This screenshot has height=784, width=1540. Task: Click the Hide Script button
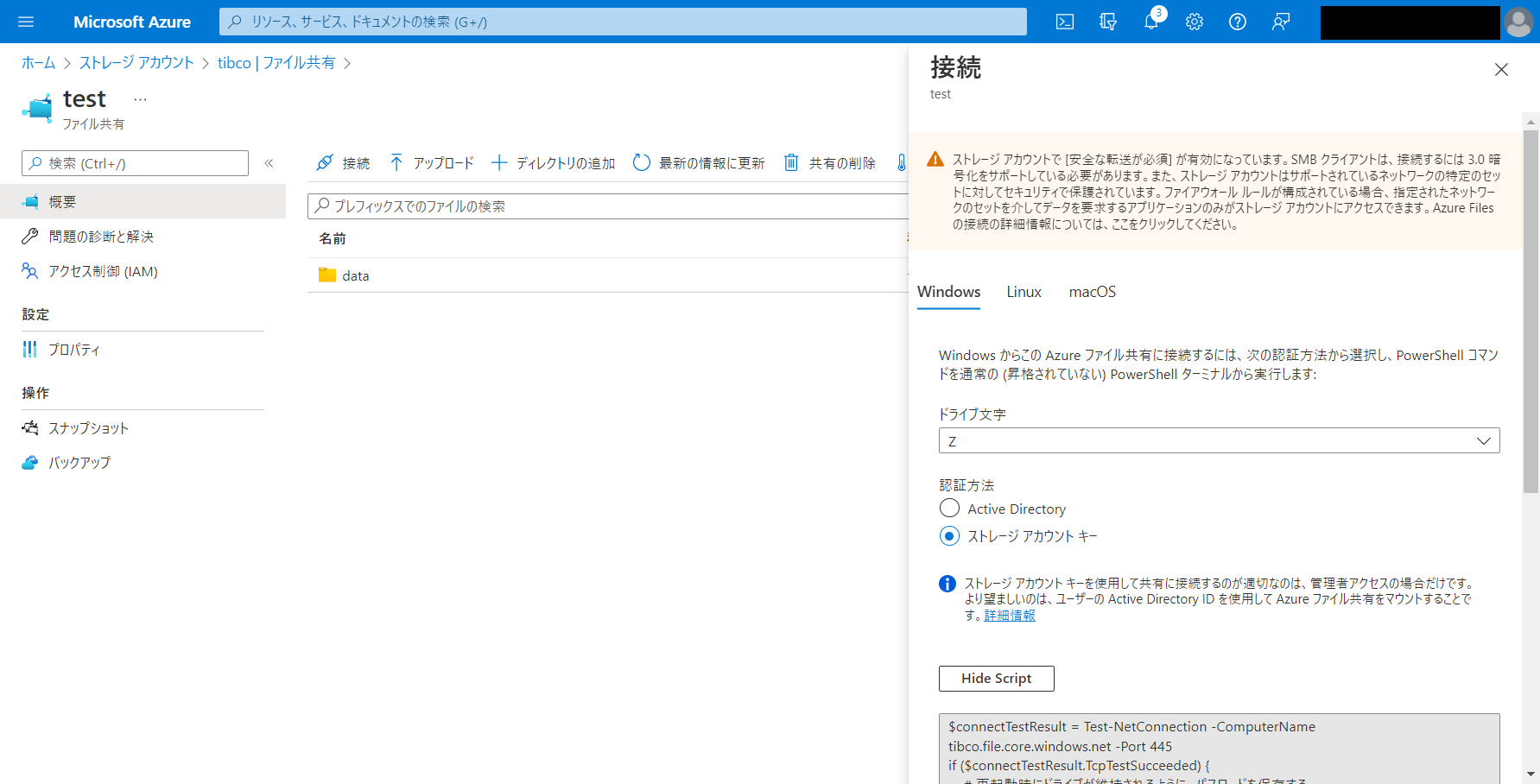click(996, 678)
